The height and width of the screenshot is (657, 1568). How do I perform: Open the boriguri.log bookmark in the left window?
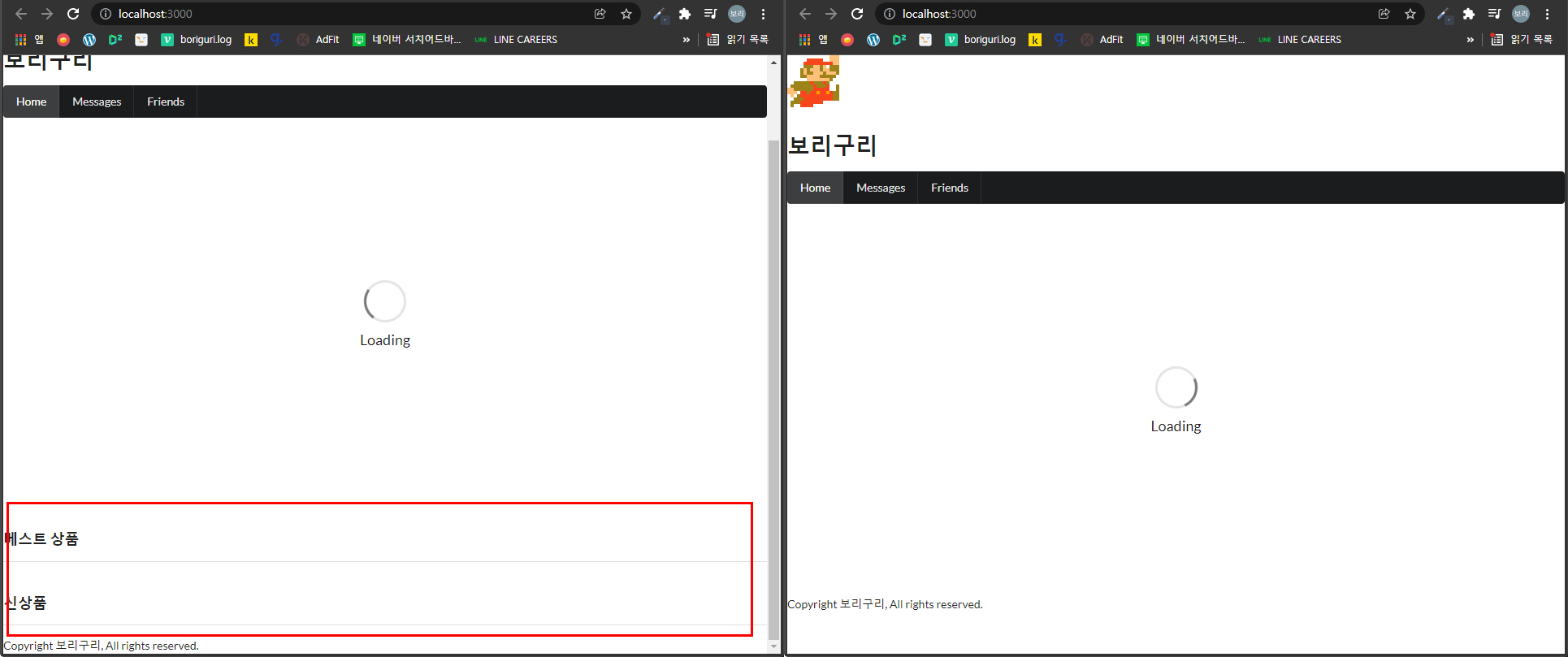(x=197, y=39)
